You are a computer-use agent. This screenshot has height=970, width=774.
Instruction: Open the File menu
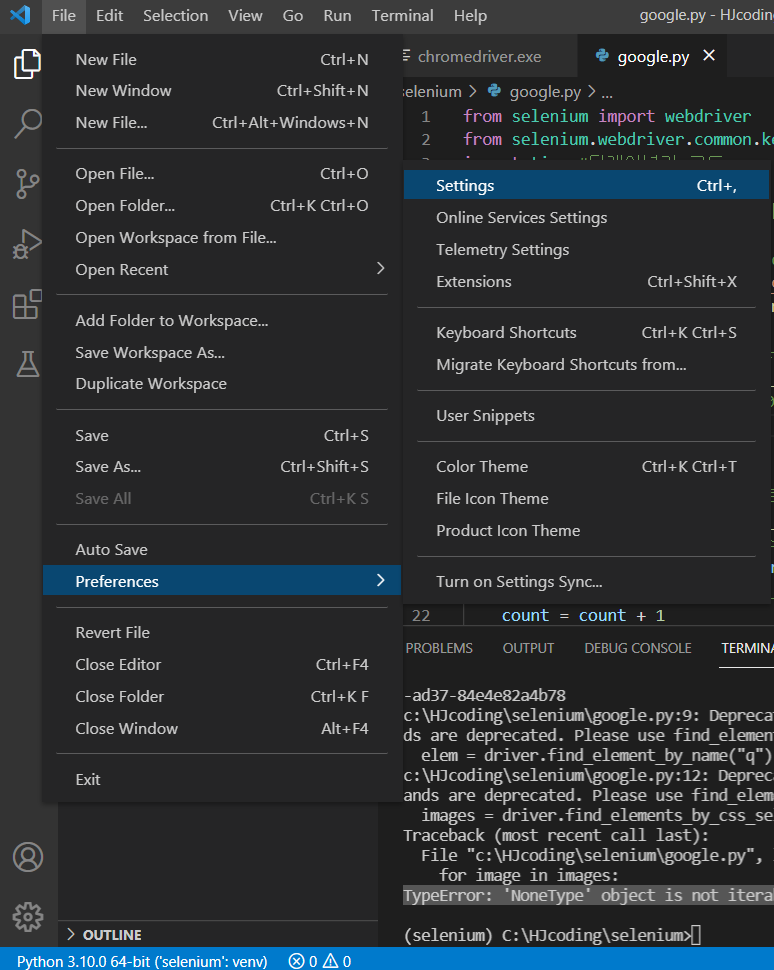pos(64,15)
